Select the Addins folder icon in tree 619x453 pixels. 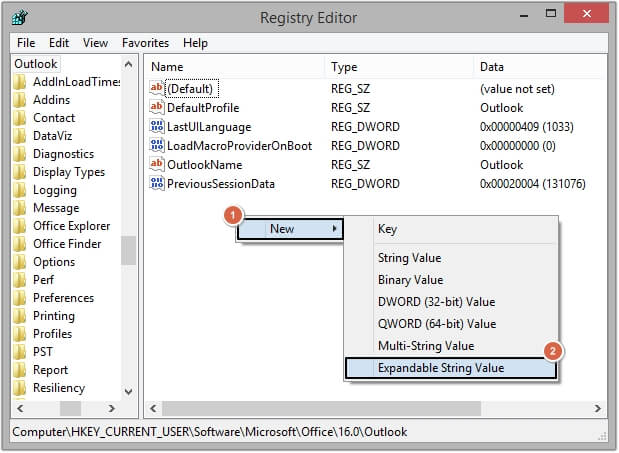tap(19, 100)
